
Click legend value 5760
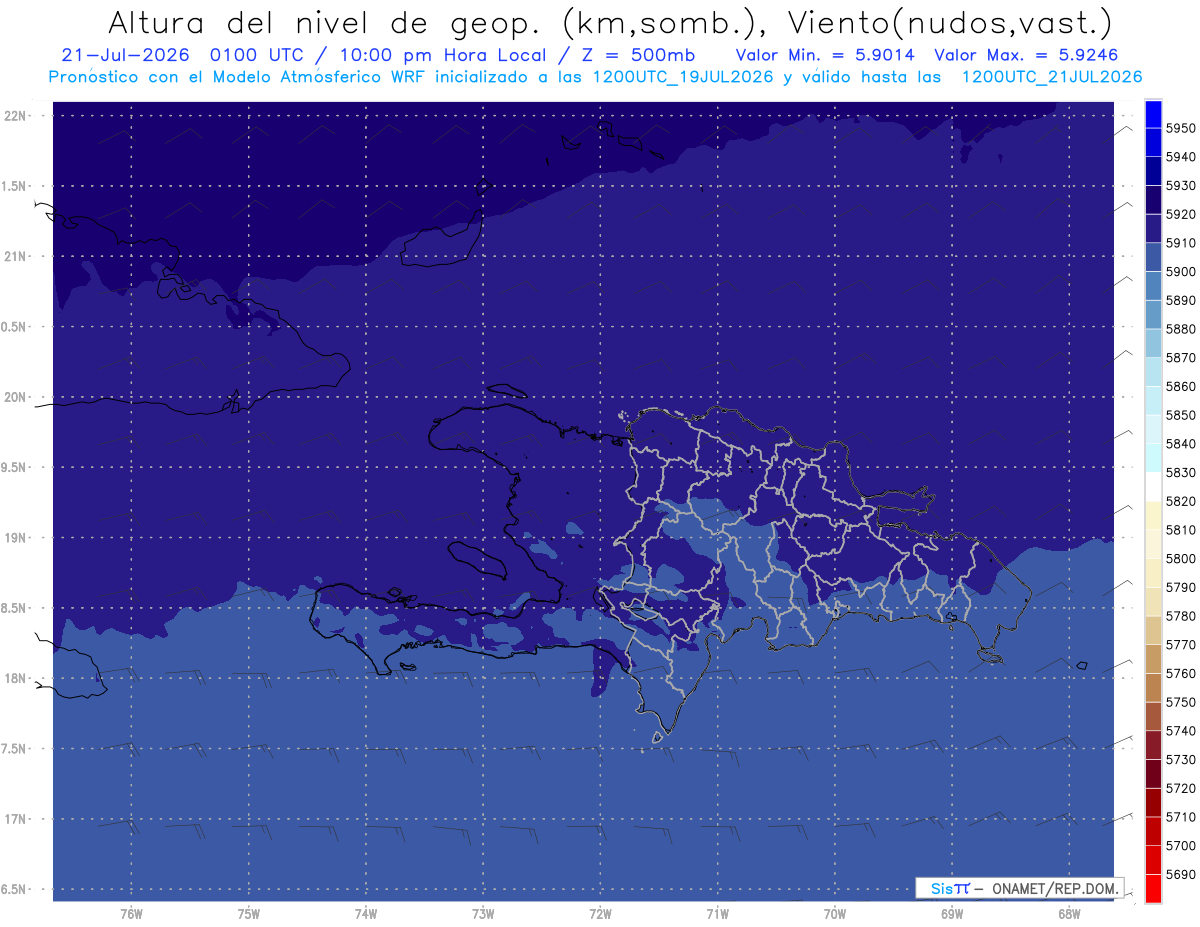1180,673
